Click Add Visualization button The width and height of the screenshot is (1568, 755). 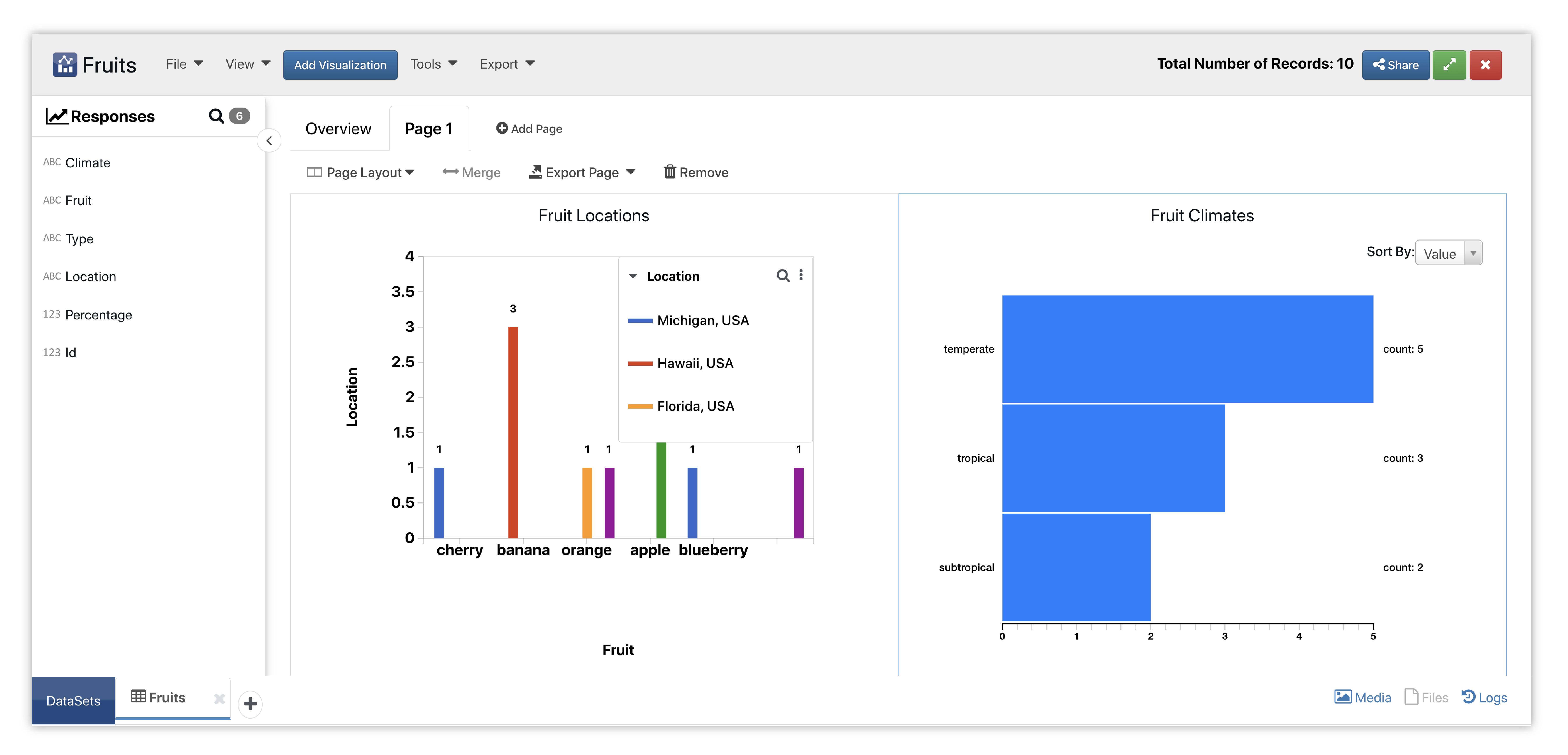tap(340, 65)
